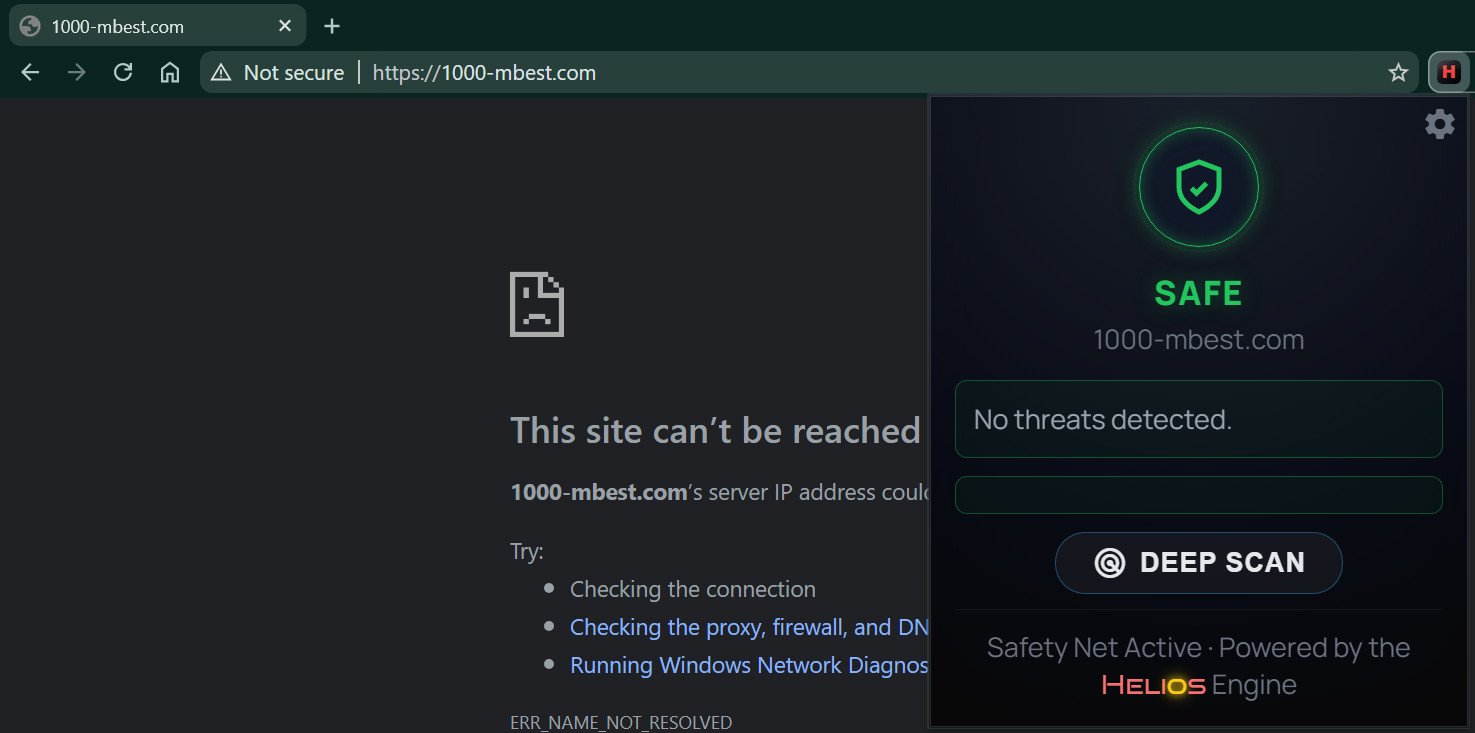Start a Deep Scan of the site
This screenshot has width=1475, height=733.
tap(1198, 563)
